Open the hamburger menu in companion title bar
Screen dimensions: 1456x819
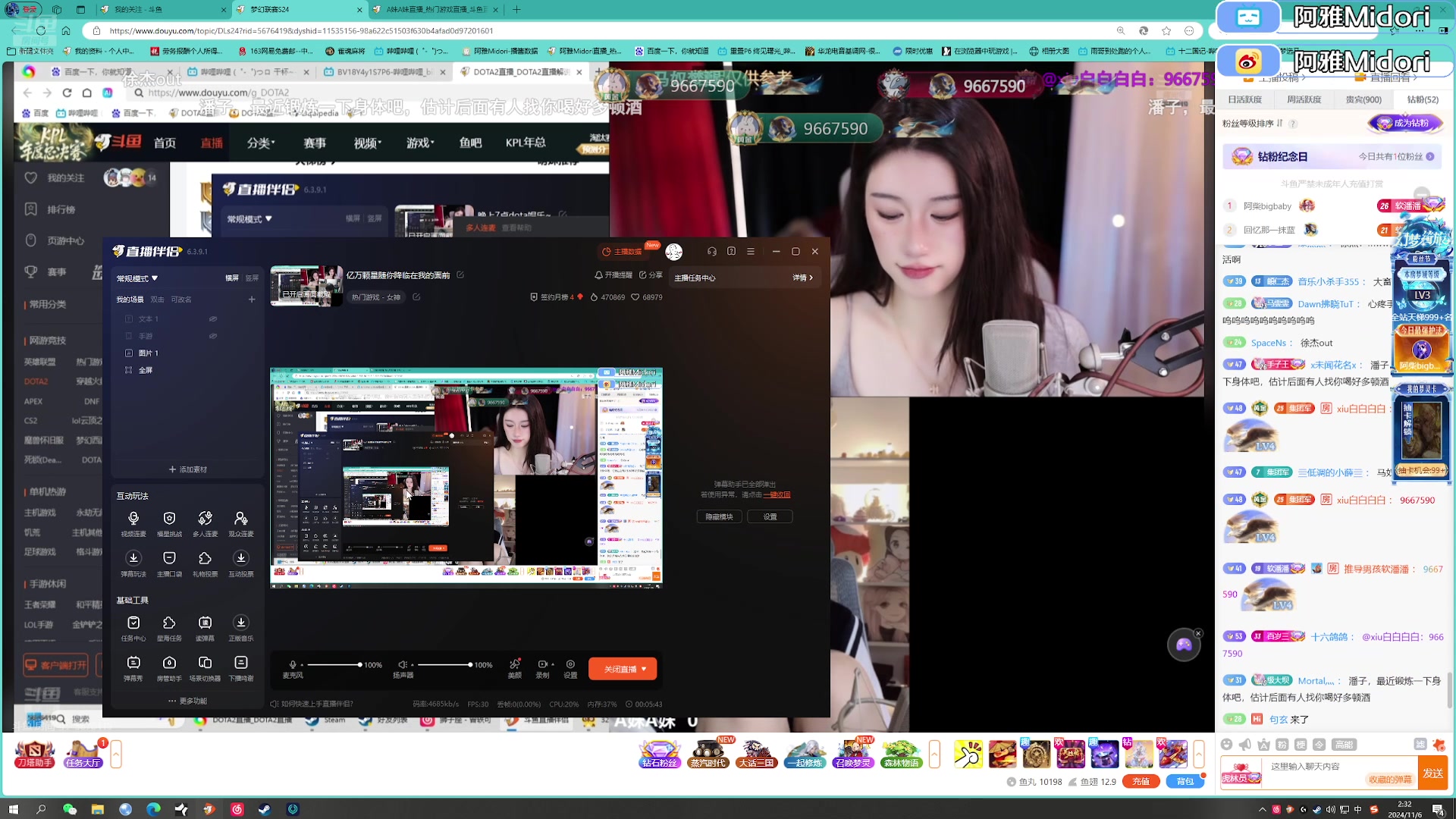(751, 251)
